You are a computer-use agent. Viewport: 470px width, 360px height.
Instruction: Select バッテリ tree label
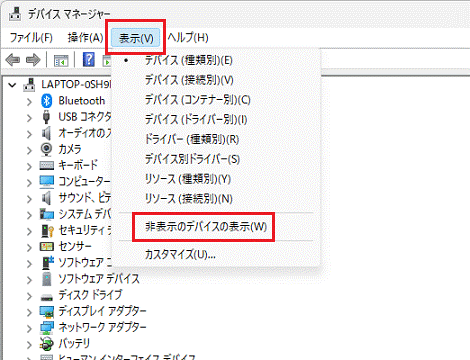(74, 344)
